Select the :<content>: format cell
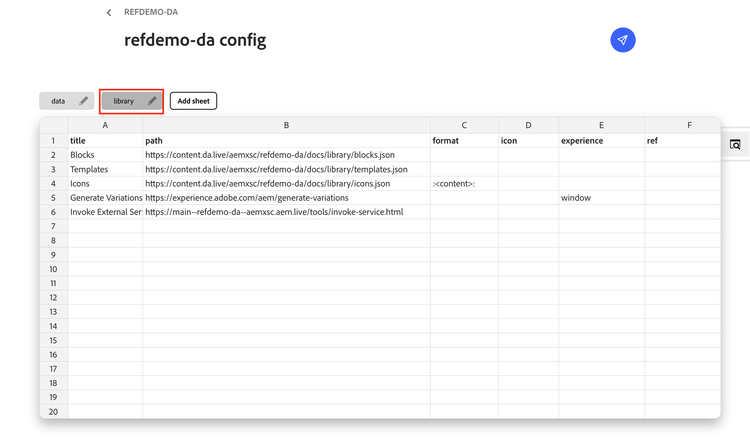The width and height of the screenshot is (750, 443). (464, 184)
